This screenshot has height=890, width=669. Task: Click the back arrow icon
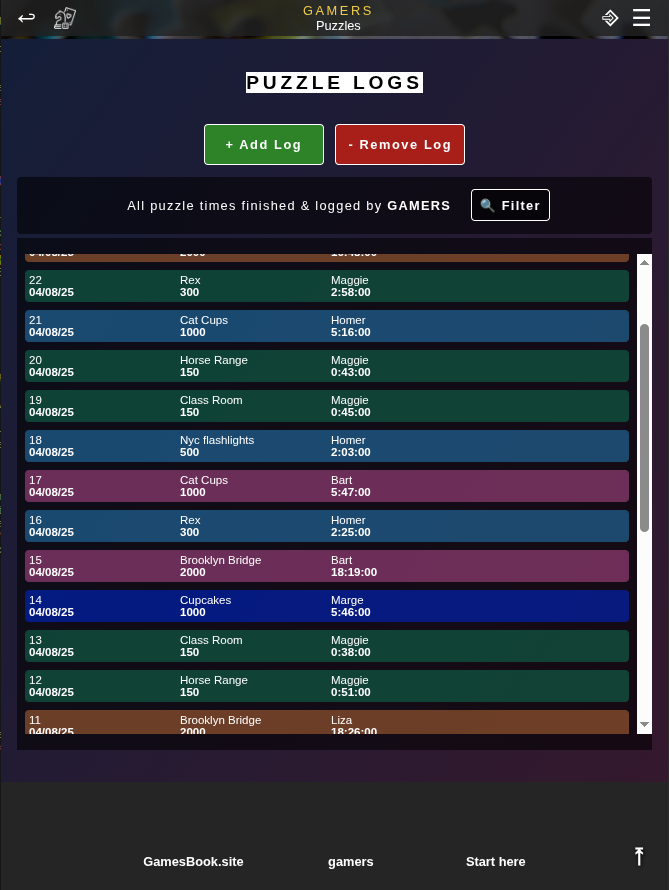(27, 18)
